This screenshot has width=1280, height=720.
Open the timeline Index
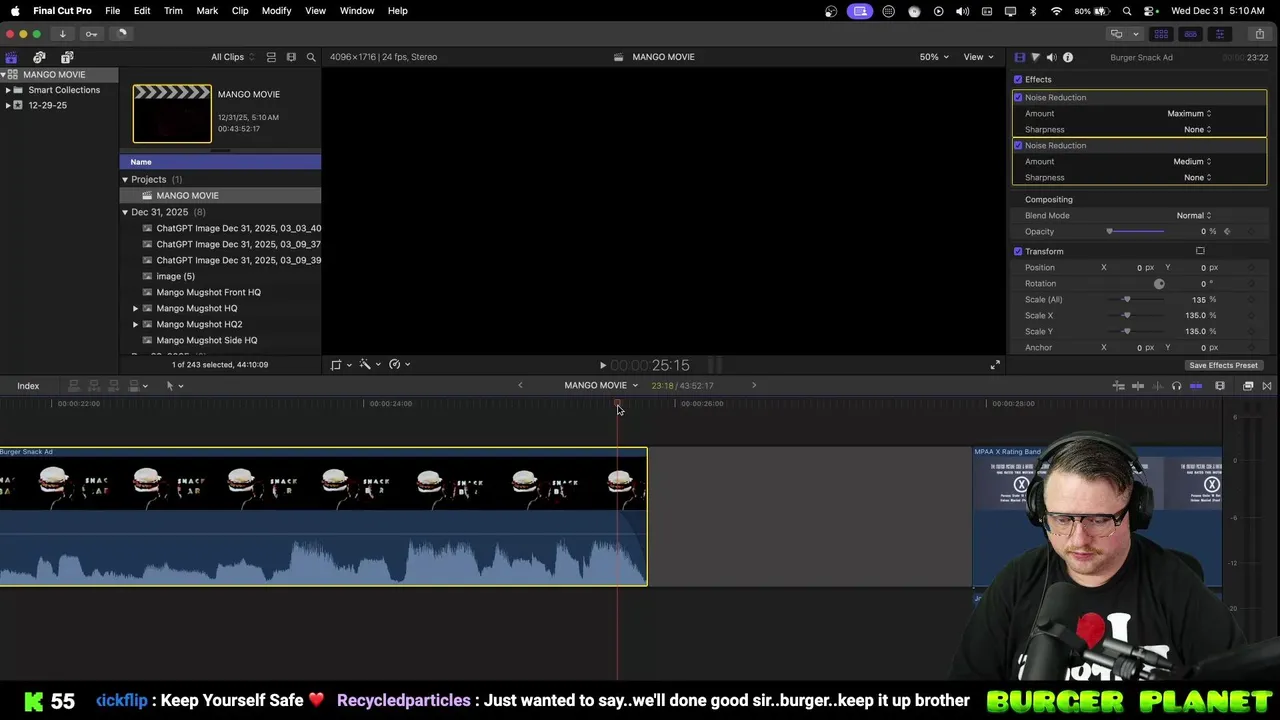pos(28,386)
